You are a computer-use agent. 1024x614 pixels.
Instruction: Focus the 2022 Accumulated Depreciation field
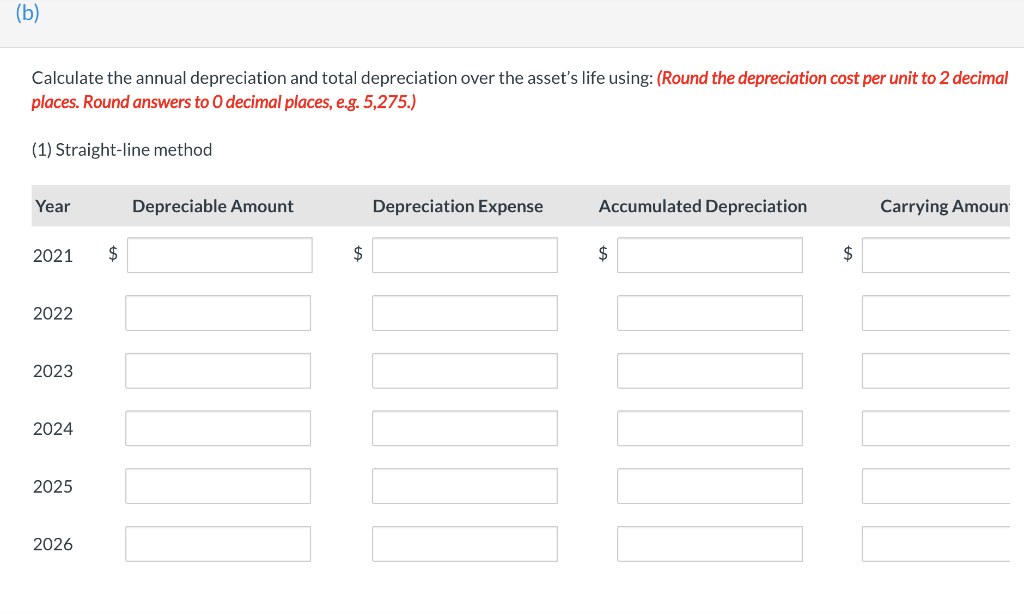pos(710,313)
